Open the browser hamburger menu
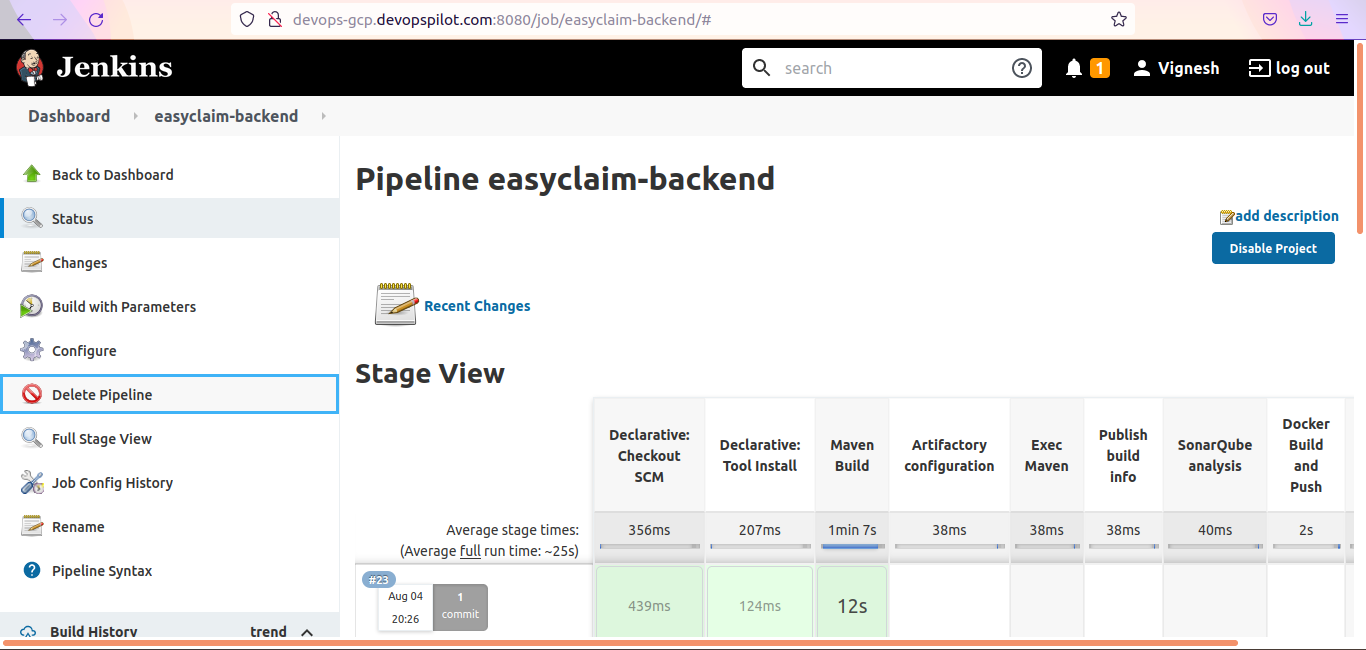 (x=1342, y=19)
